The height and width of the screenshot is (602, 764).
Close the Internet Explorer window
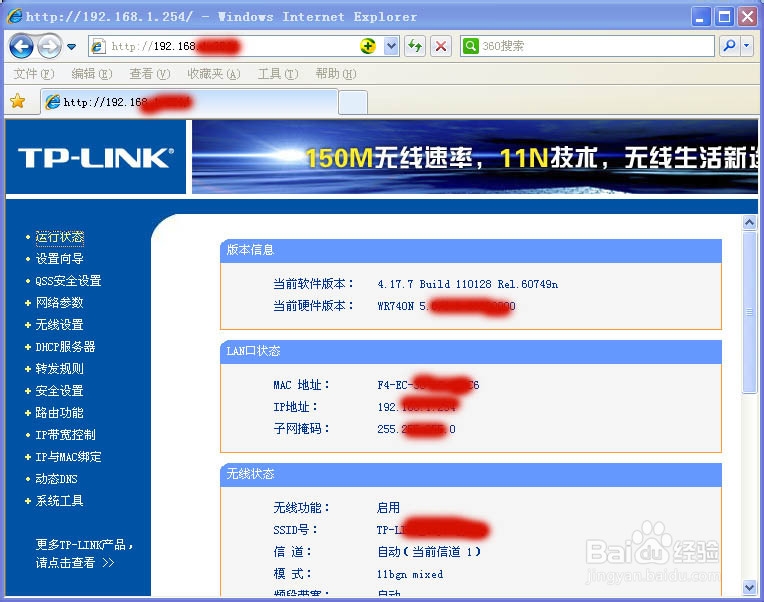[747, 17]
